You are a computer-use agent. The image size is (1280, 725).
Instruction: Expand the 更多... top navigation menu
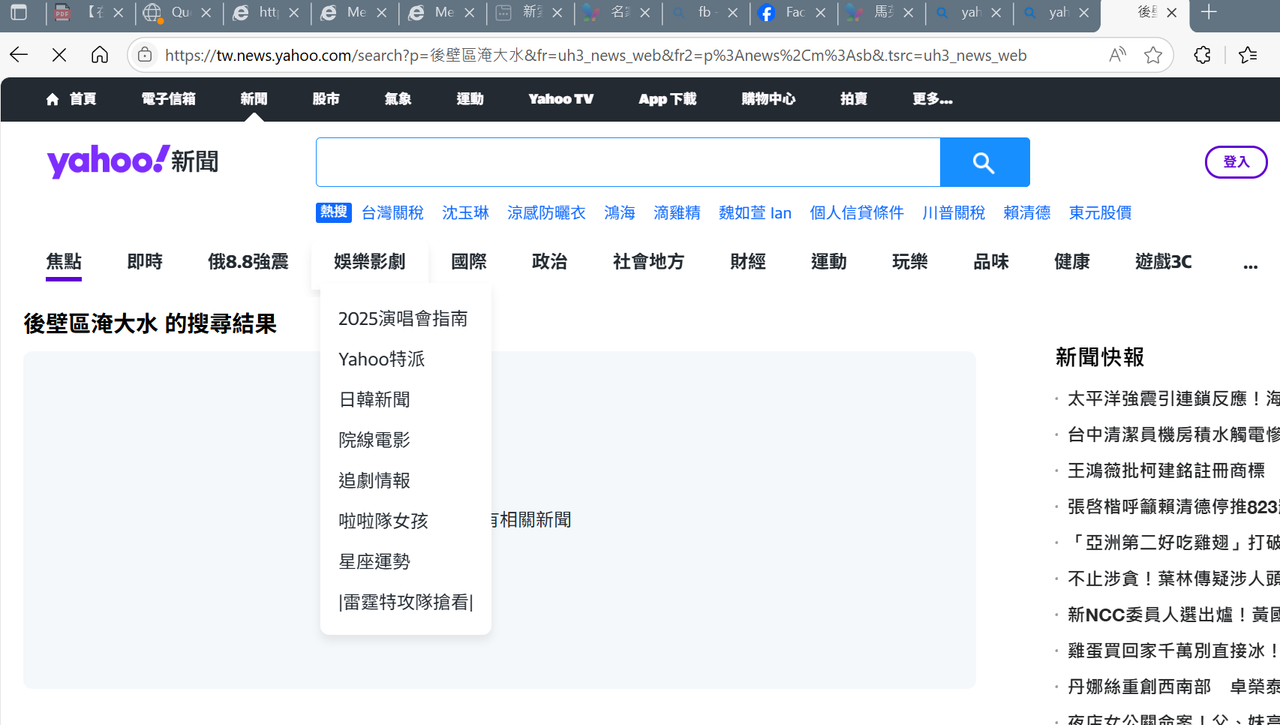coord(932,99)
